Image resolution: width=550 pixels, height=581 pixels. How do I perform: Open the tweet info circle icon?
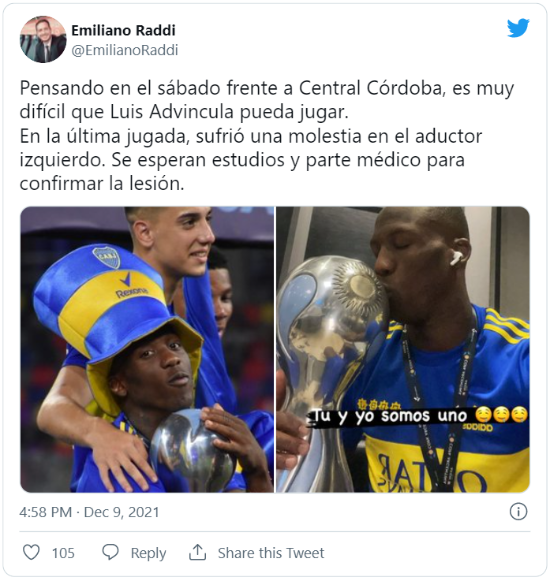[x=518, y=512]
